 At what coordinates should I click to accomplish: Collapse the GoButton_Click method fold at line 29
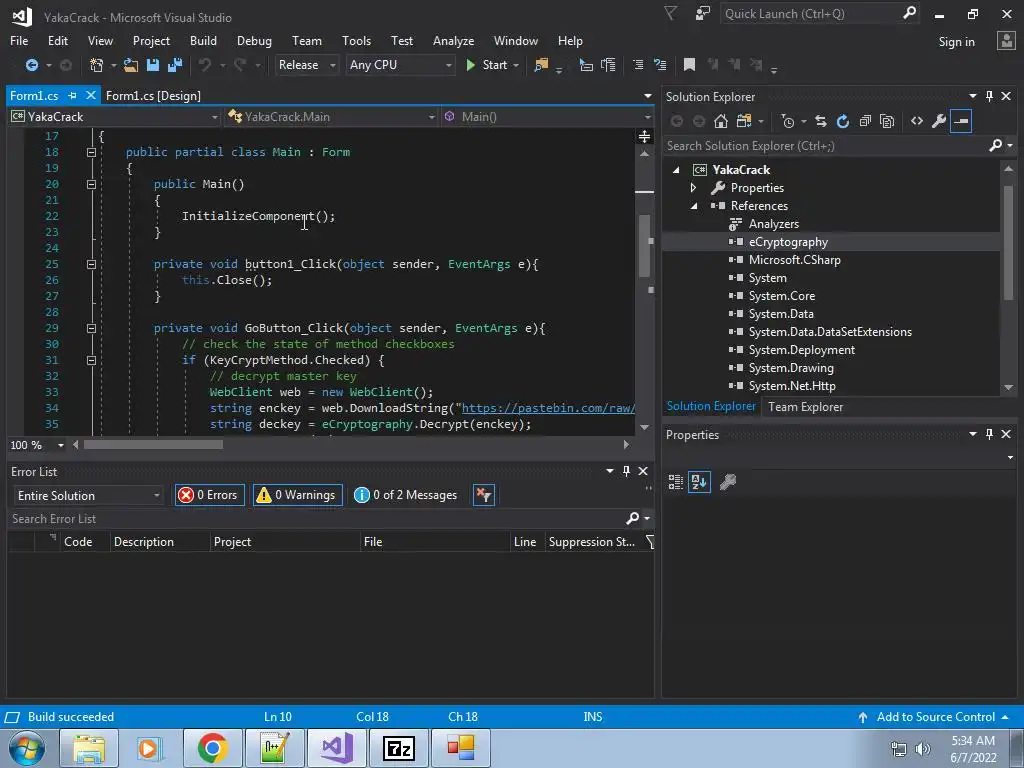click(x=91, y=328)
